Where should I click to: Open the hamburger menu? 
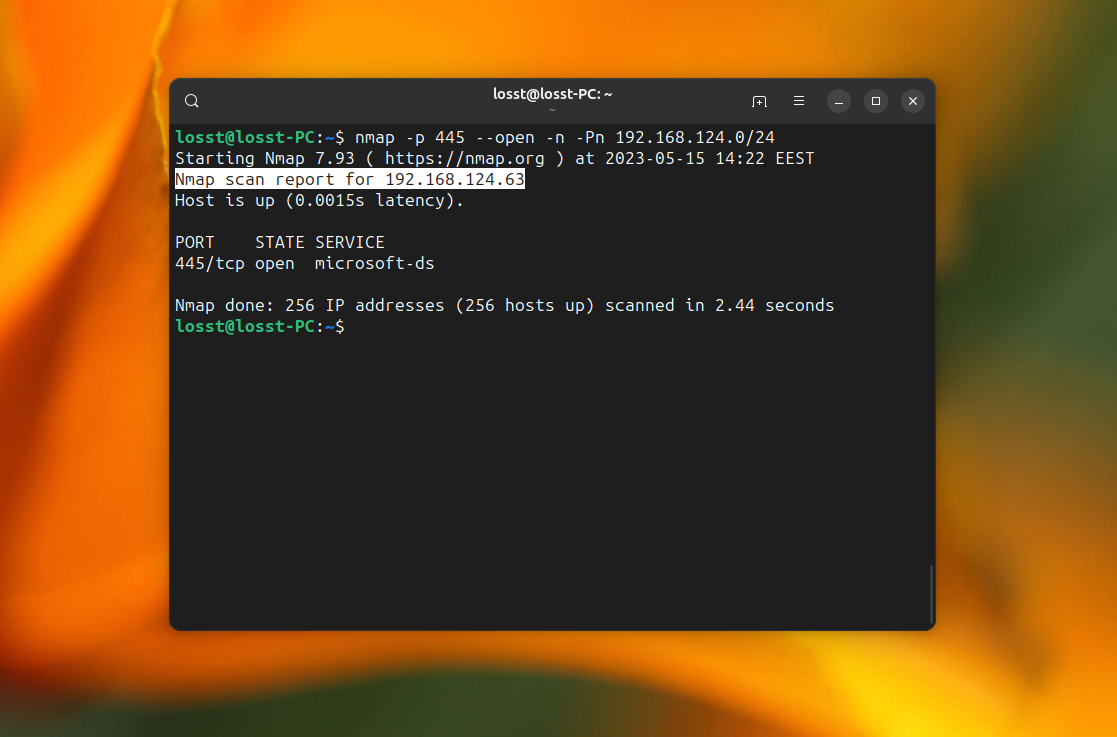coord(798,101)
